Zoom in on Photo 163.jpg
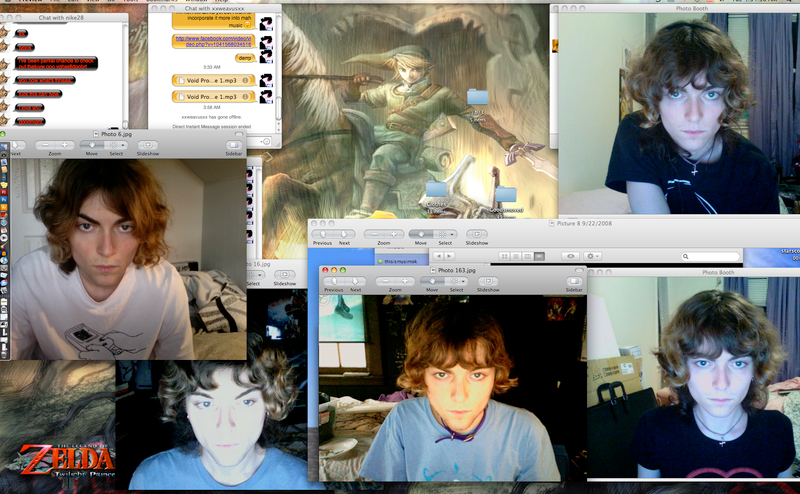The width and height of the screenshot is (800, 494). [x=405, y=281]
